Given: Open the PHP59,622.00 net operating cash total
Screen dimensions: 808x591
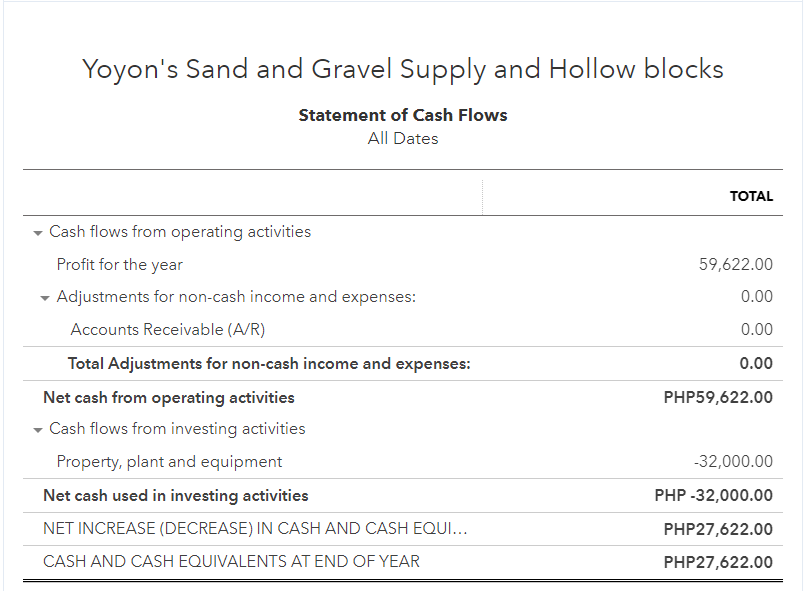Looking at the screenshot, I should (x=718, y=398).
